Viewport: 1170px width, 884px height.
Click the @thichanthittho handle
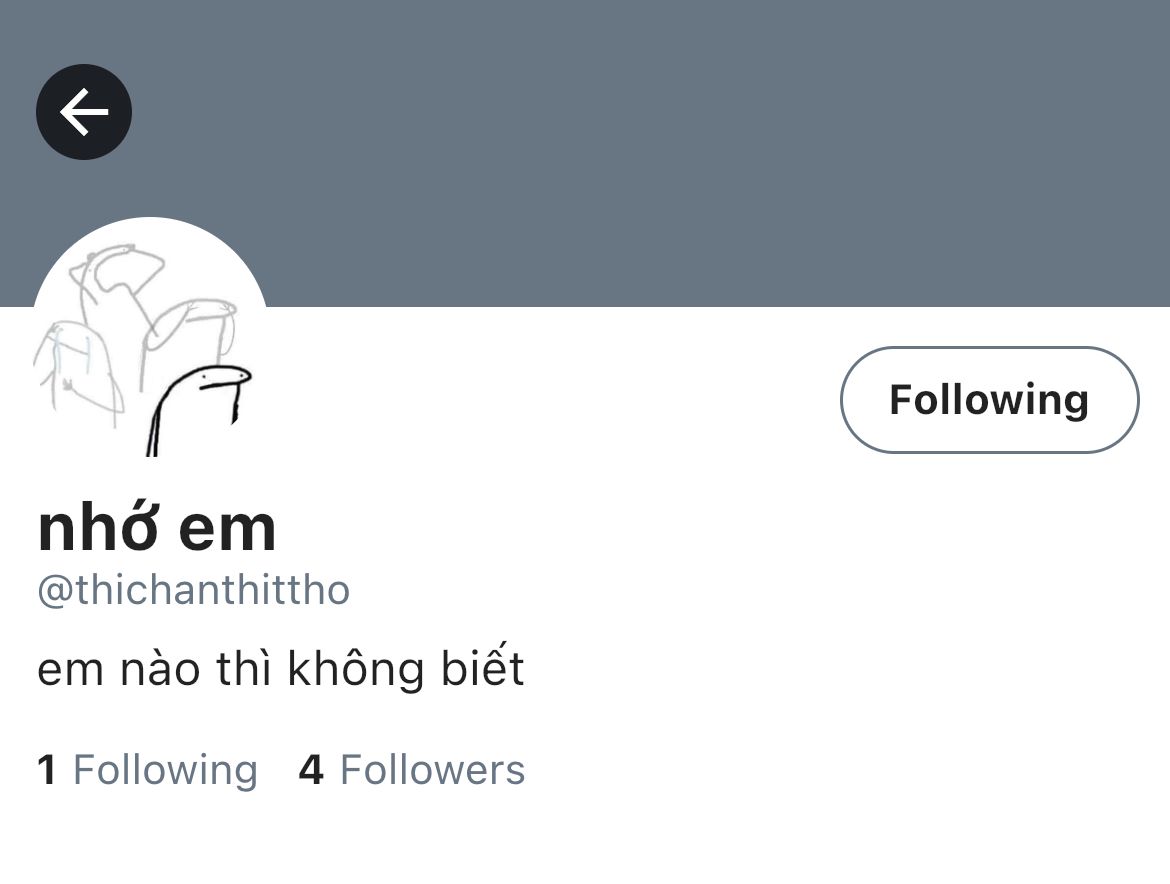[193, 590]
